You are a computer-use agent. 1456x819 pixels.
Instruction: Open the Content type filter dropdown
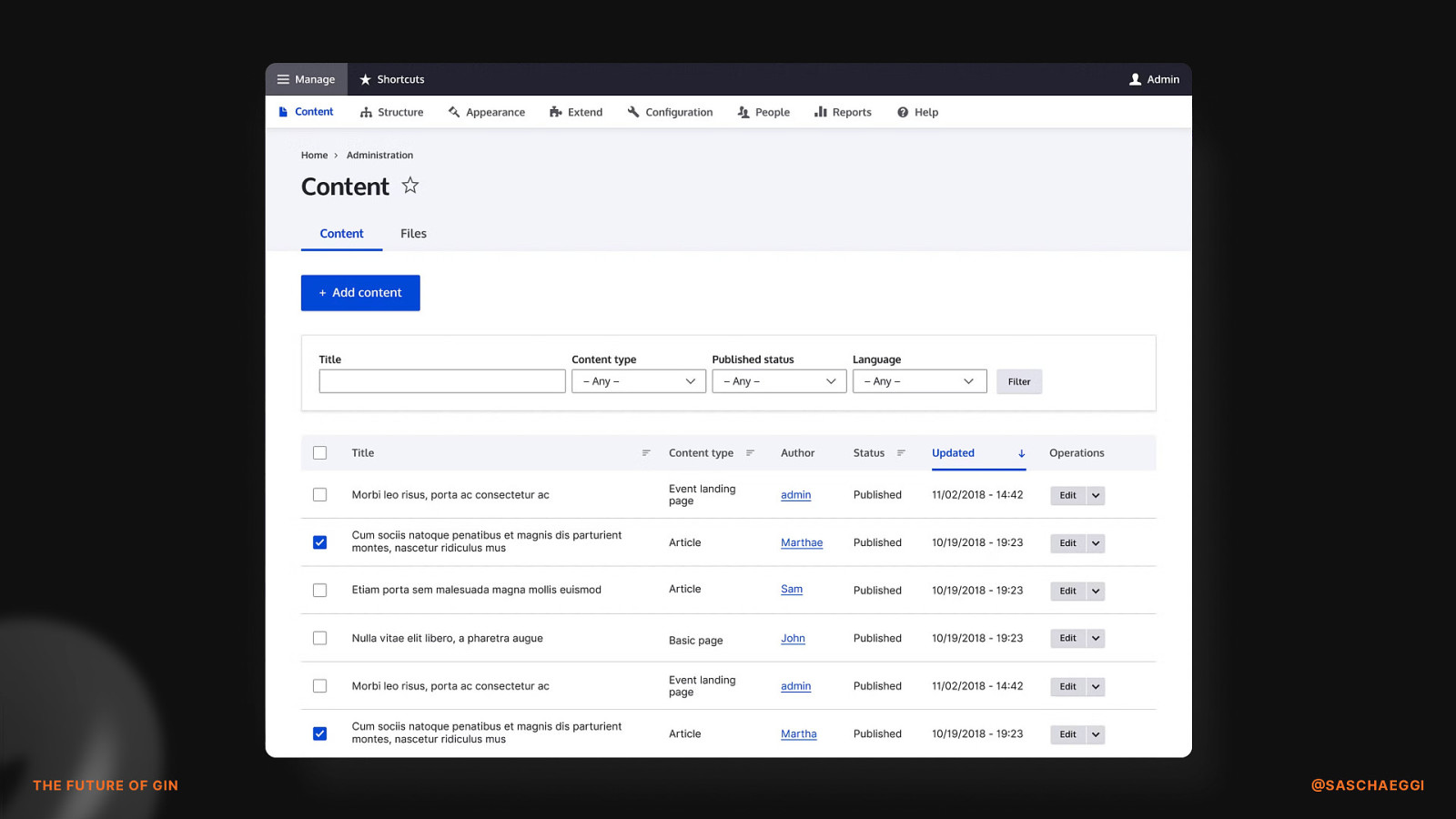click(x=639, y=381)
